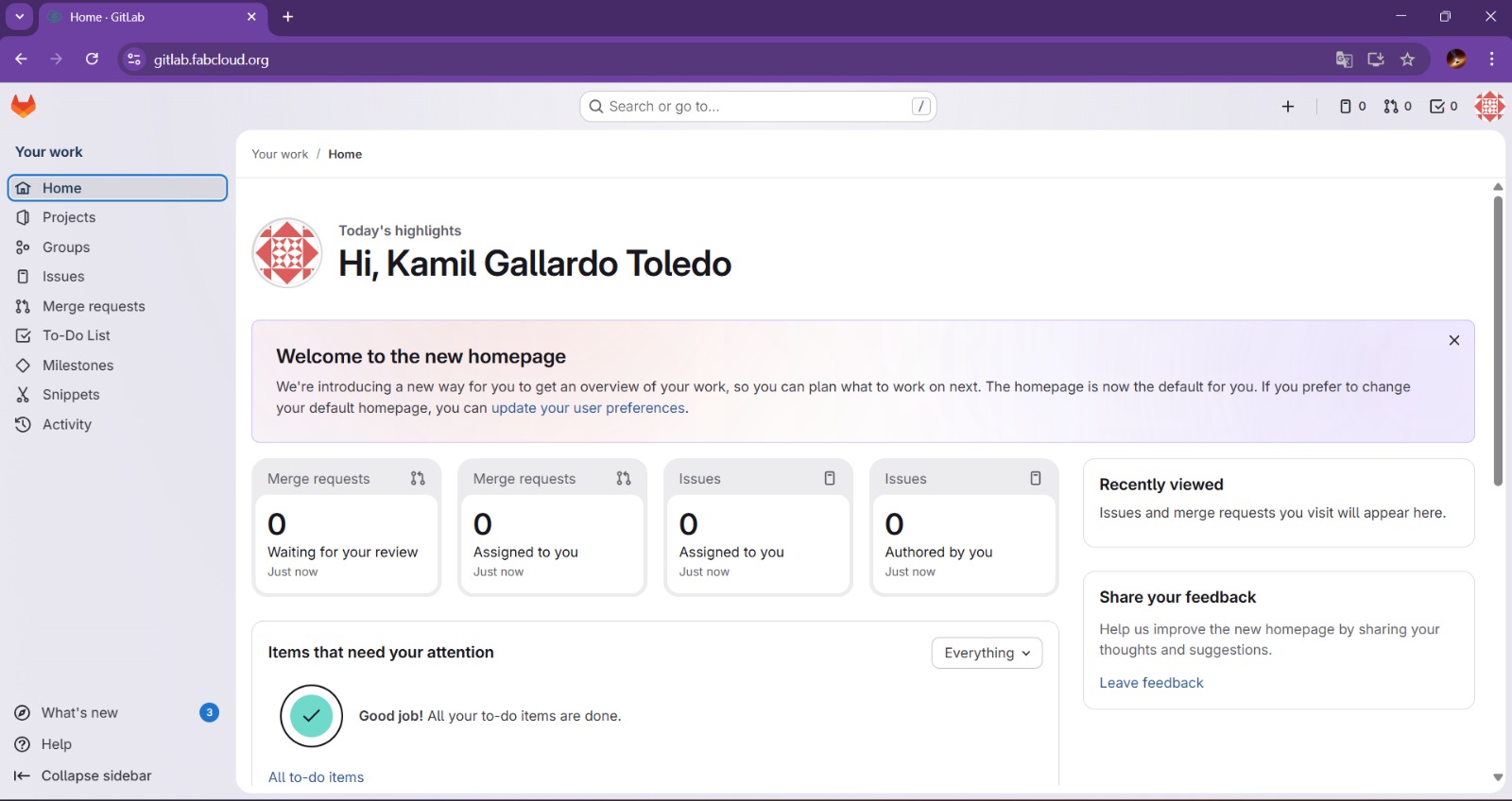Click the GitLab fox logo
The height and width of the screenshot is (801, 1512).
coord(24,107)
